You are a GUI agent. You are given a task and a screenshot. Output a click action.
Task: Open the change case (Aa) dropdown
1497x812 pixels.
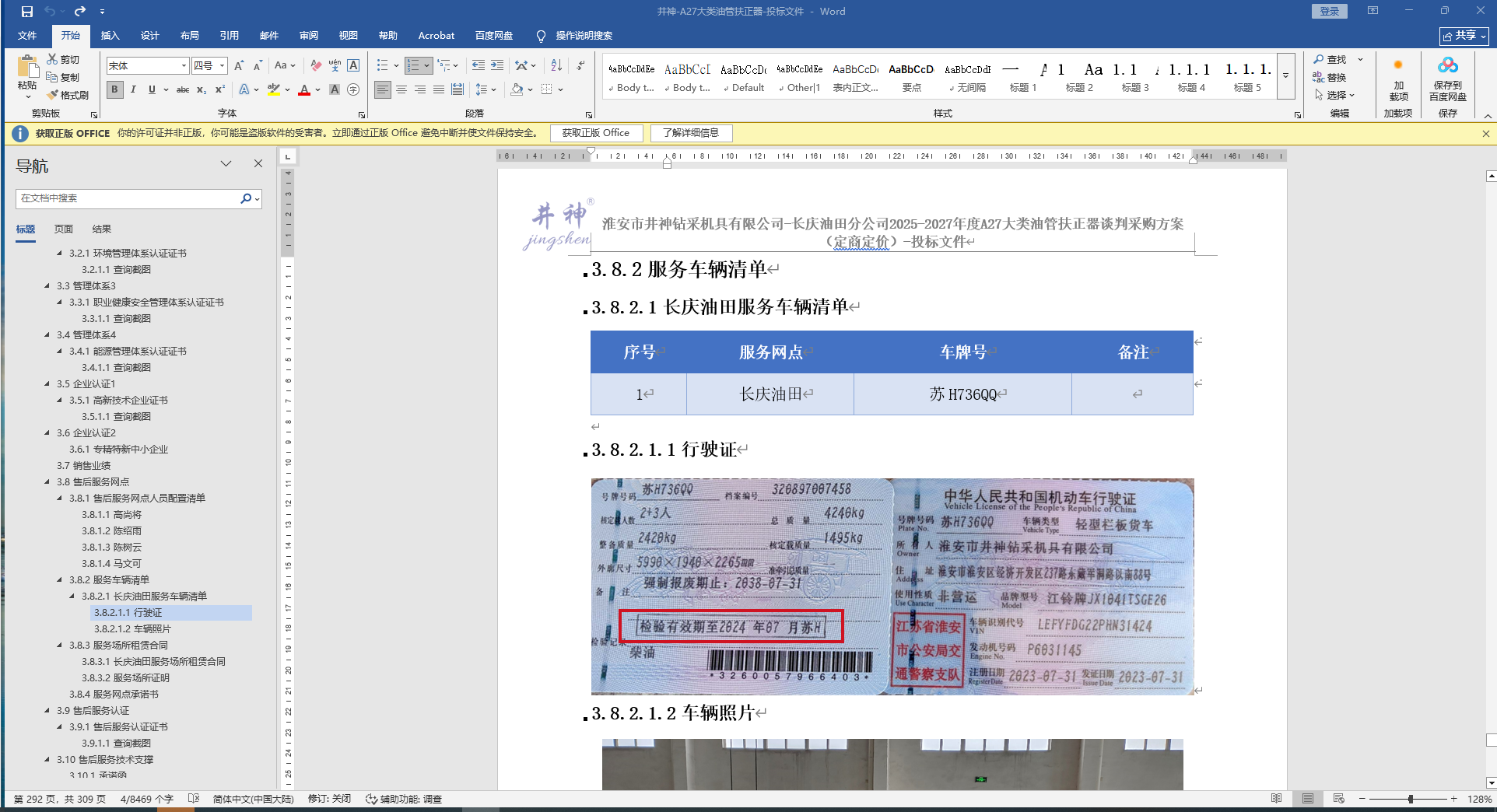point(285,66)
